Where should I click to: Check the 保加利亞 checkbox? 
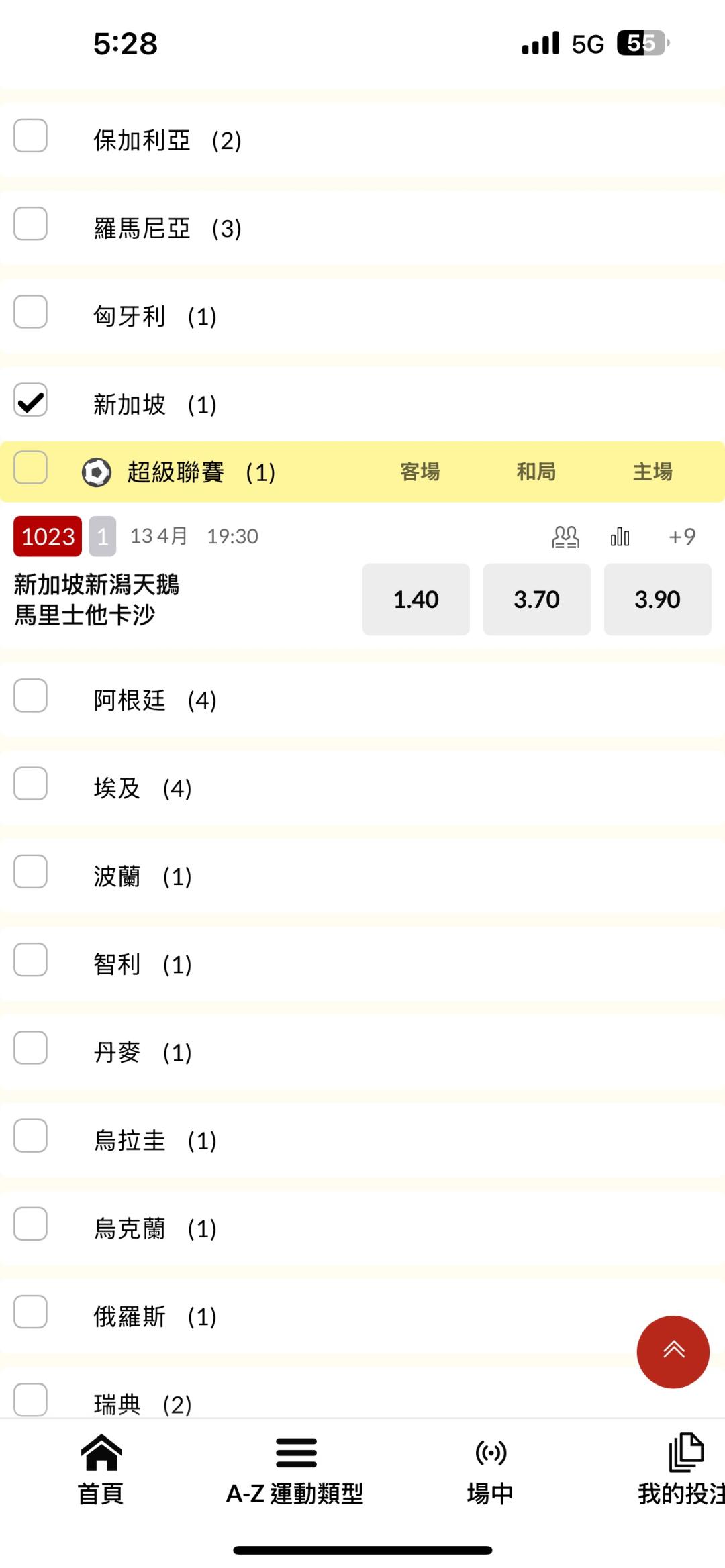click(x=31, y=136)
